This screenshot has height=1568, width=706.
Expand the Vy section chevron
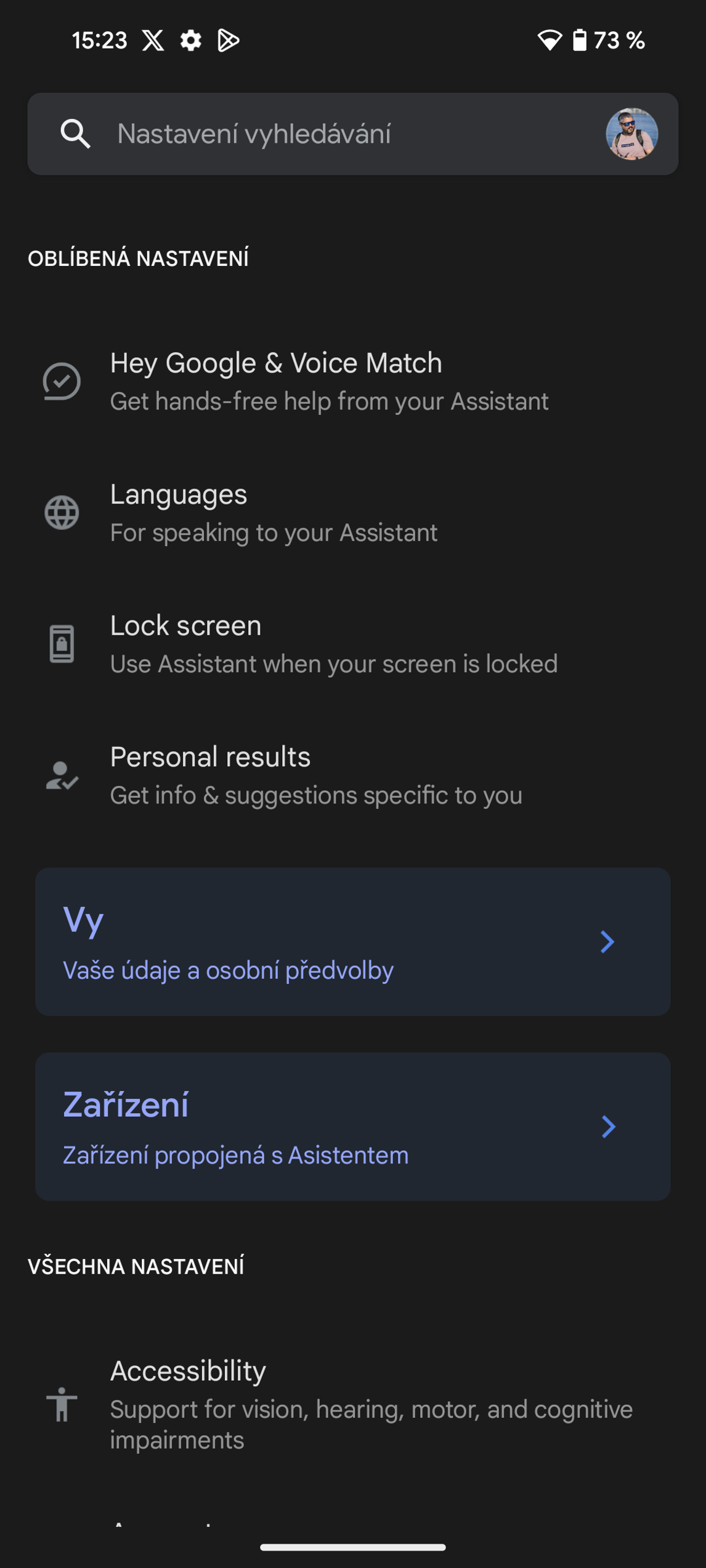(x=607, y=942)
